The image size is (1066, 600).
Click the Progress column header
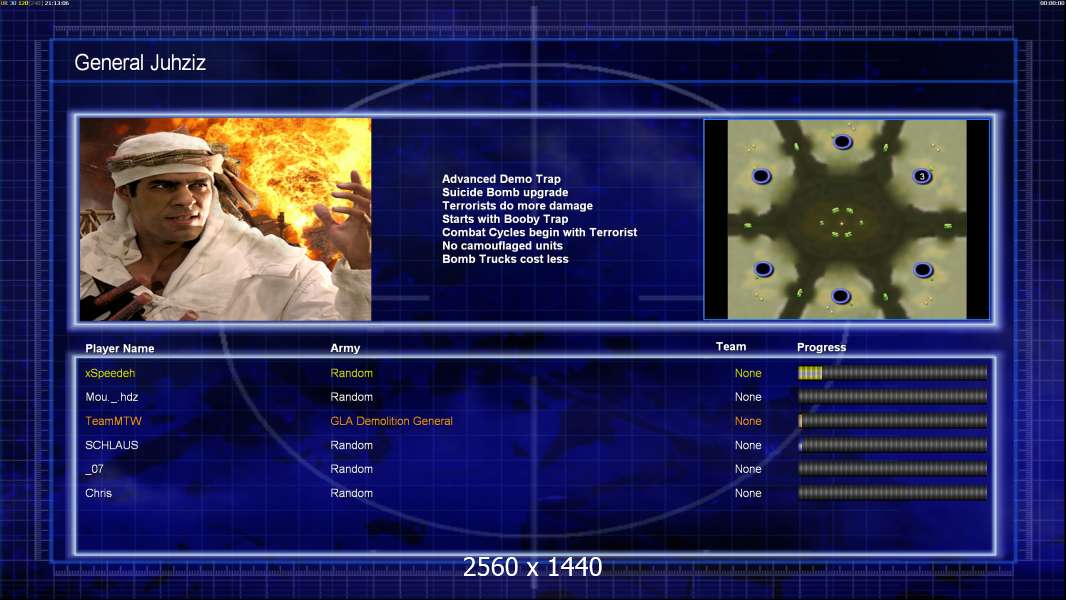point(821,348)
